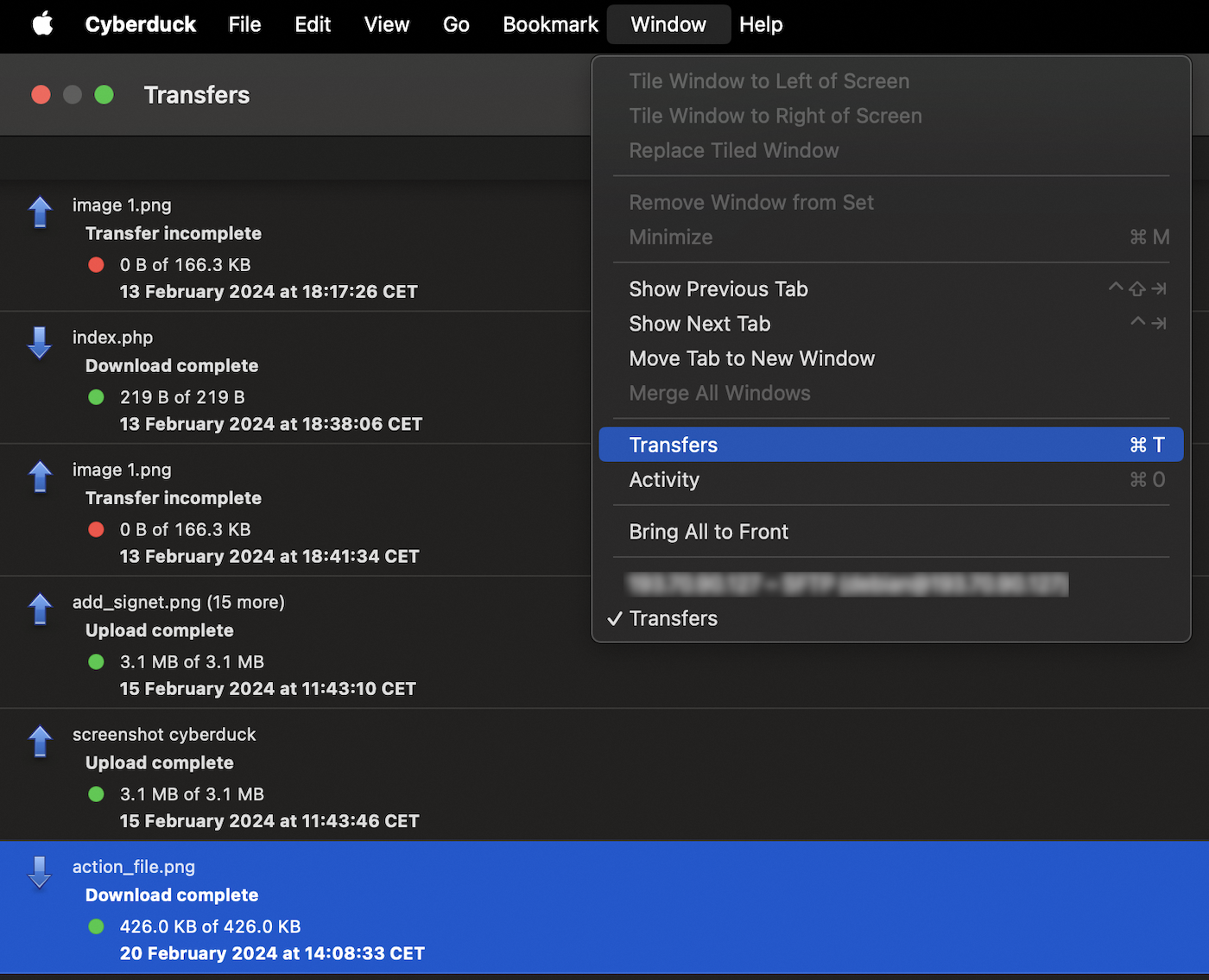Select the blurred SFTP window entry
The width and height of the screenshot is (1209, 980).
tap(848, 585)
